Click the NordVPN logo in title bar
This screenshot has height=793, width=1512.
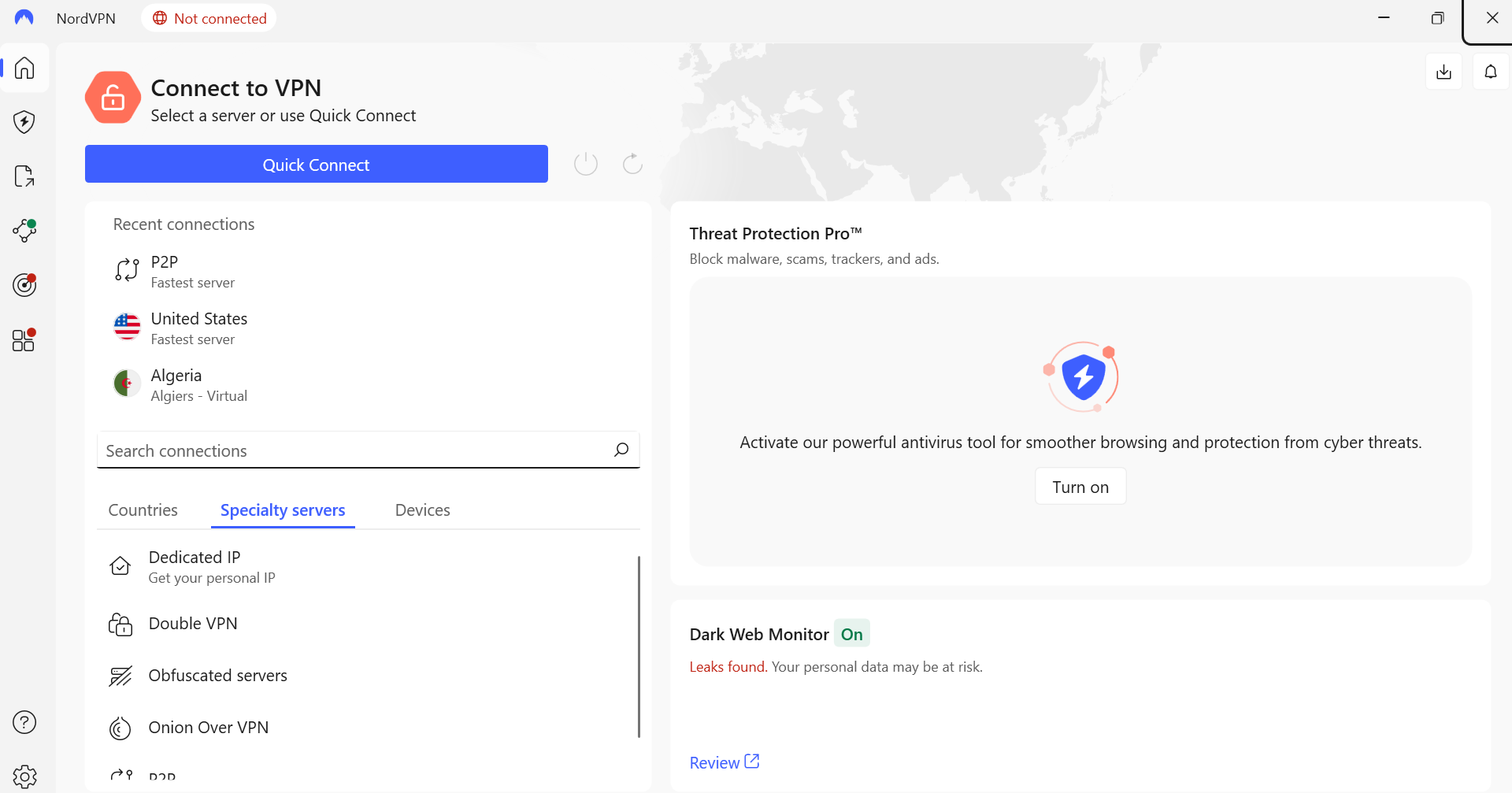point(24,17)
